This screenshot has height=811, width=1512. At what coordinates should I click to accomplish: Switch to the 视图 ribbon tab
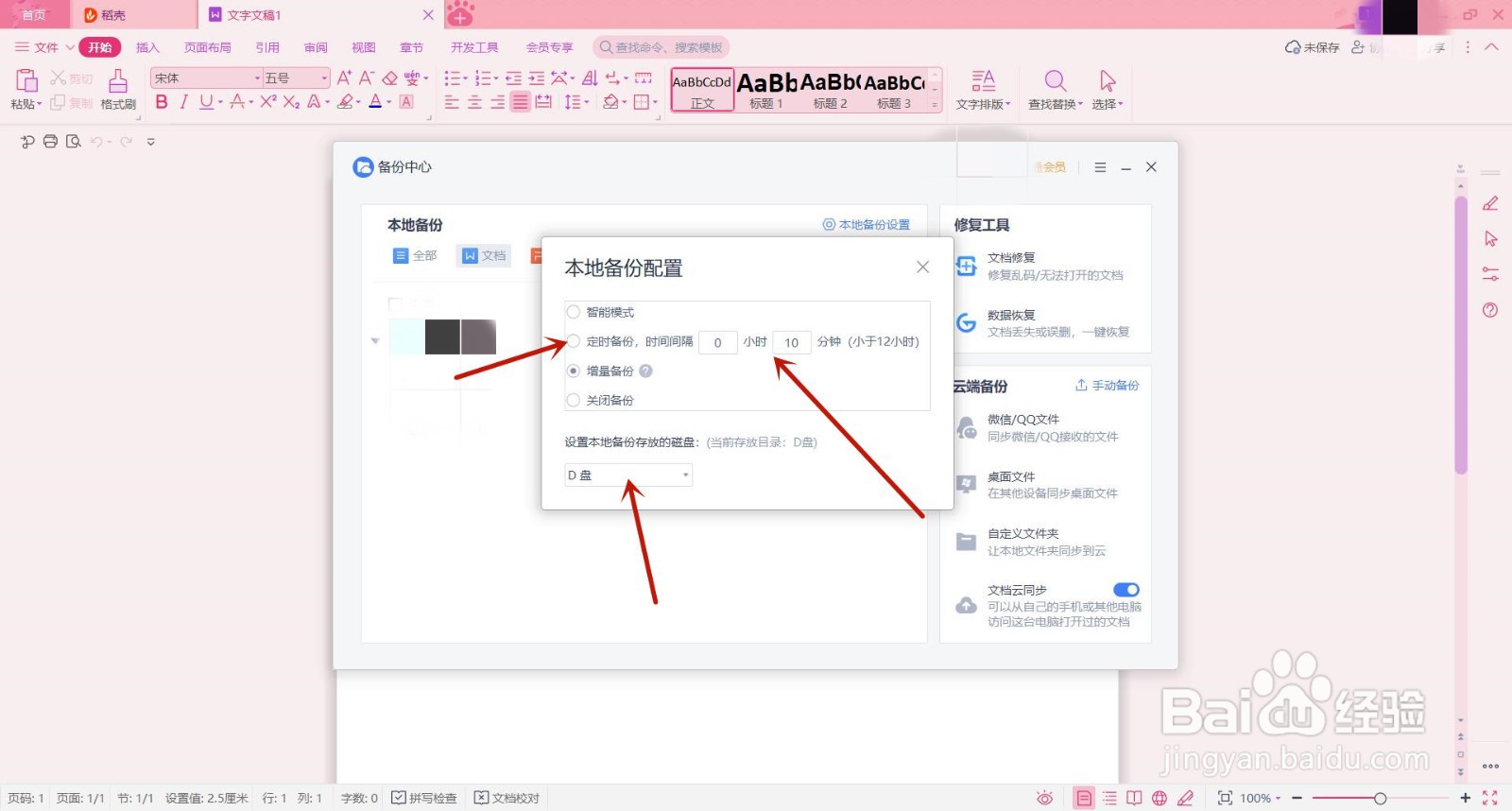click(x=364, y=47)
